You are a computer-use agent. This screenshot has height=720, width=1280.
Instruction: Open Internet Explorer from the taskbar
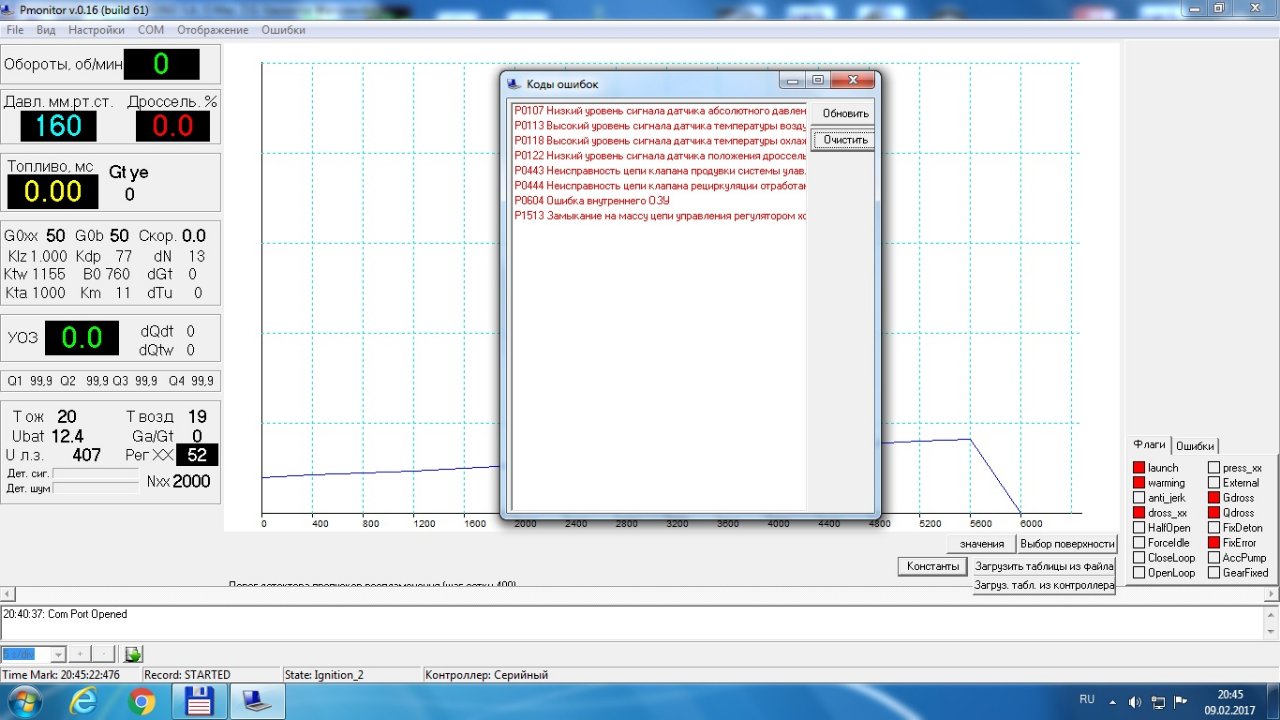(x=83, y=702)
